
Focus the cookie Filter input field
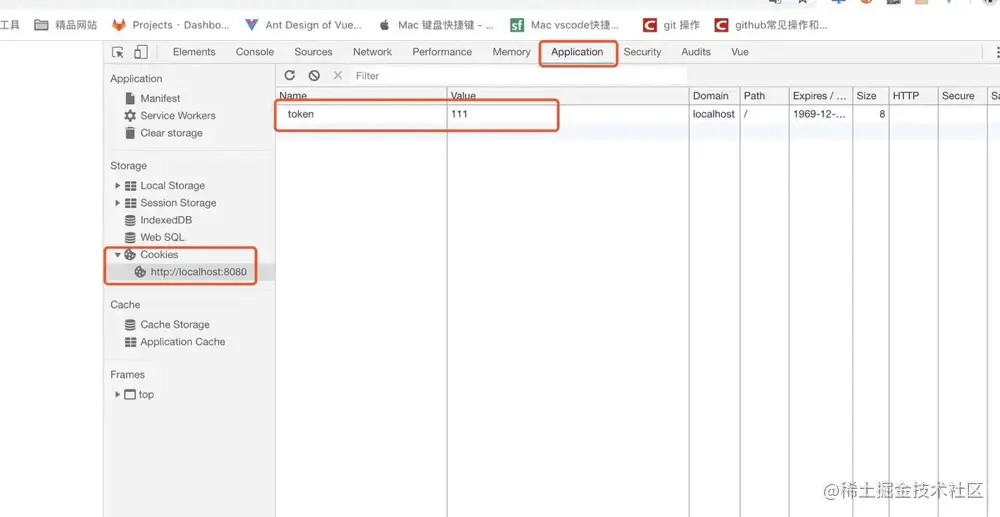tap(519, 76)
